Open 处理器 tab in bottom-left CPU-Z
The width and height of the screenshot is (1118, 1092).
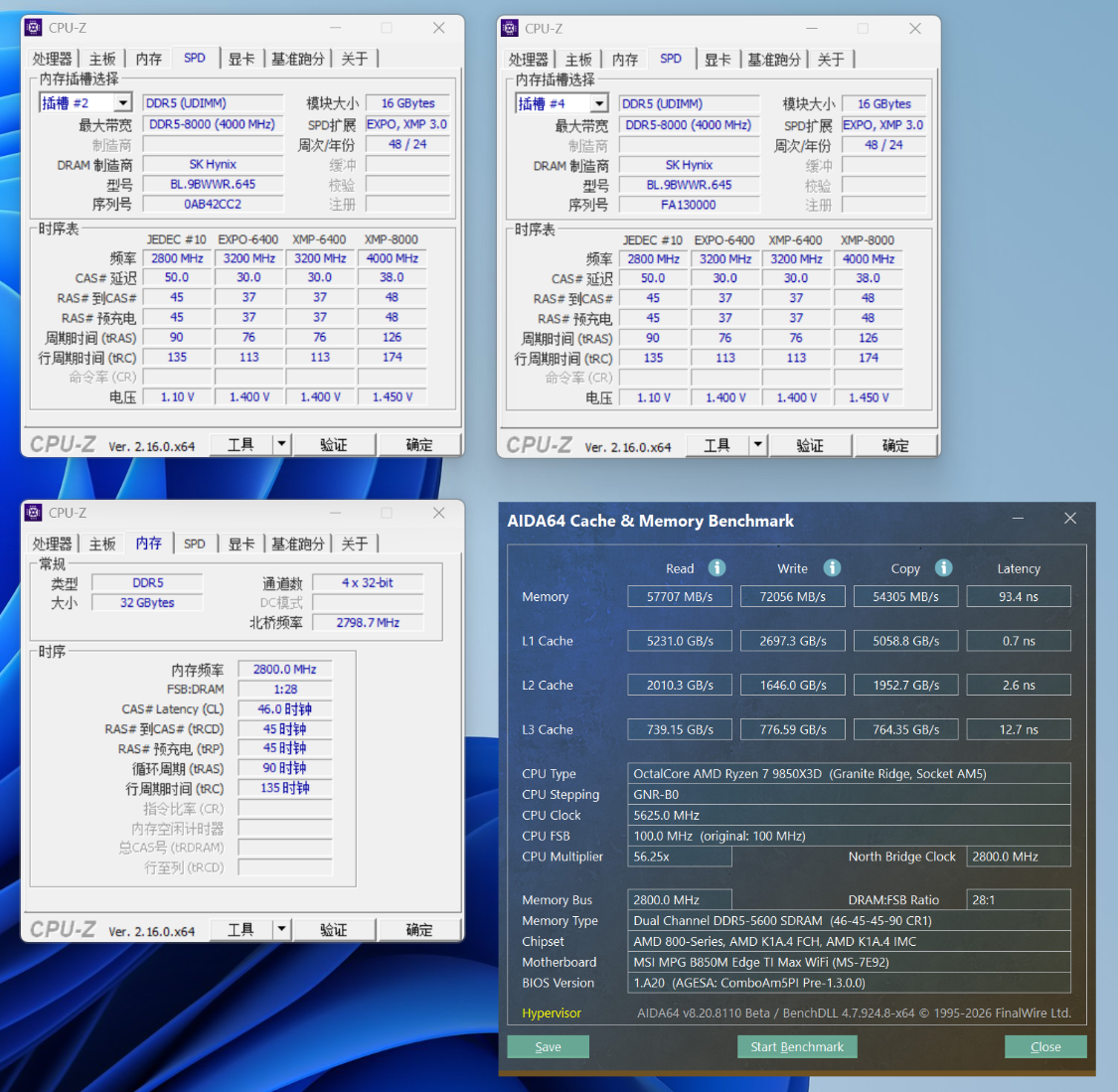click(52, 544)
